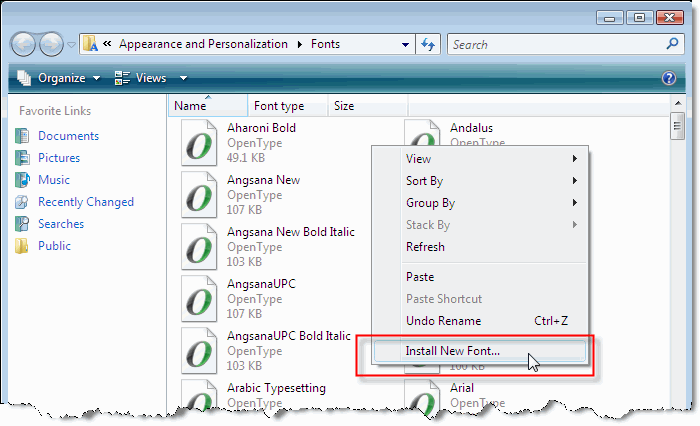Select the Arabic Typesetting font icon

(x=200, y=399)
